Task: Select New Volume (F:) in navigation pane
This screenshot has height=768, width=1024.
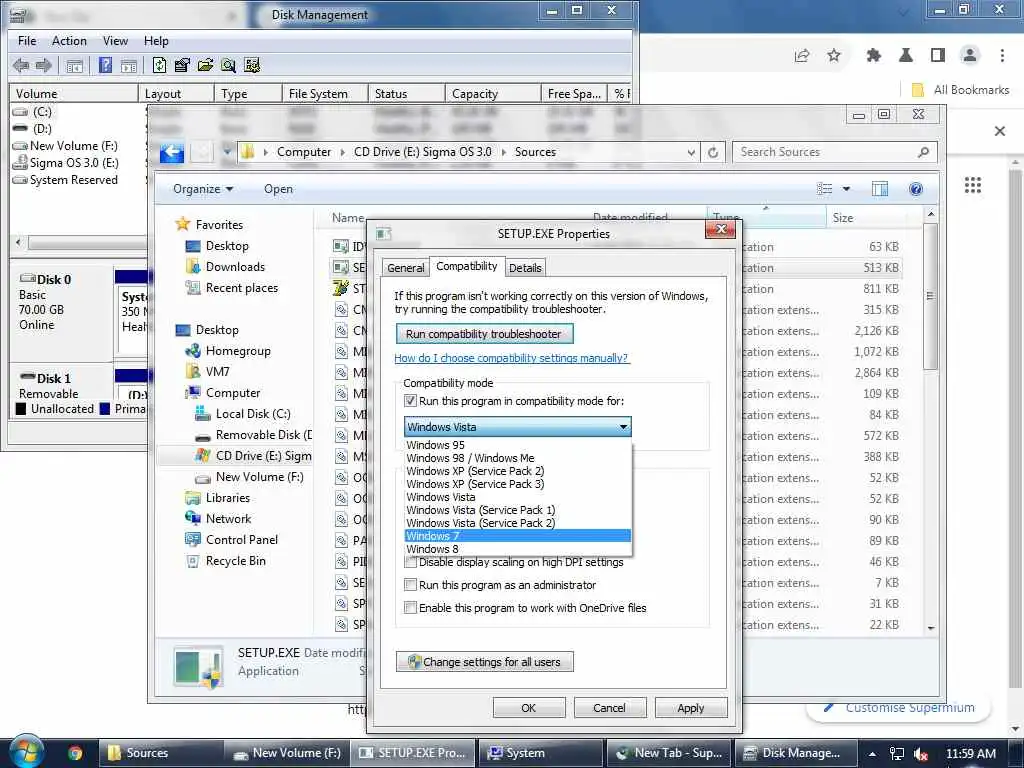Action: (x=249, y=477)
